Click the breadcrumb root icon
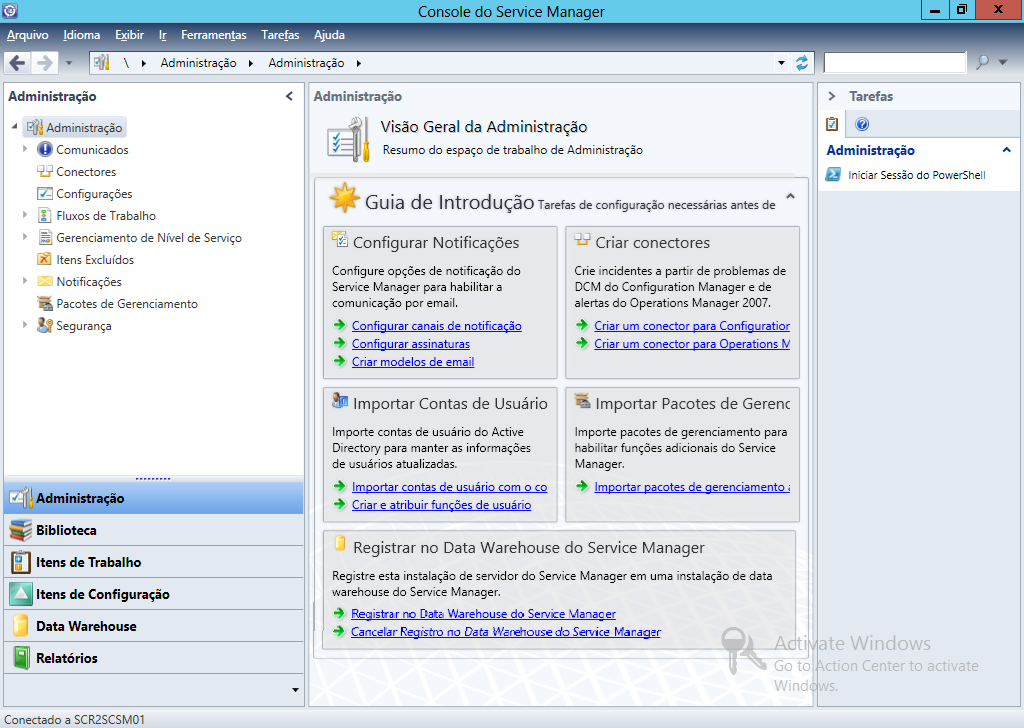 [x=101, y=63]
